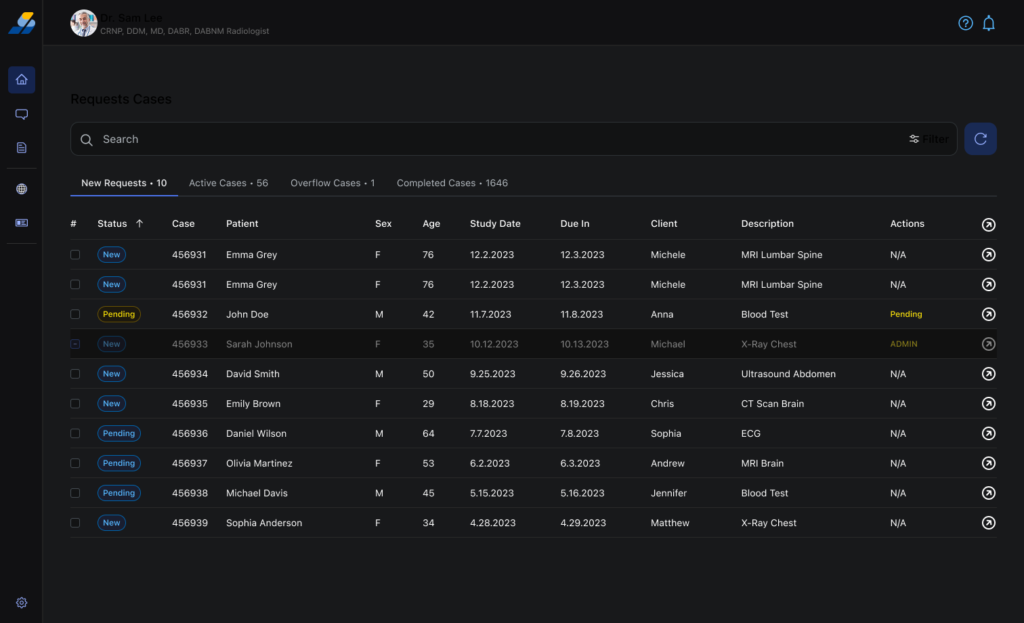Viewport: 1024px width, 623px height.
Task: Open the Filter options
Action: click(x=928, y=139)
